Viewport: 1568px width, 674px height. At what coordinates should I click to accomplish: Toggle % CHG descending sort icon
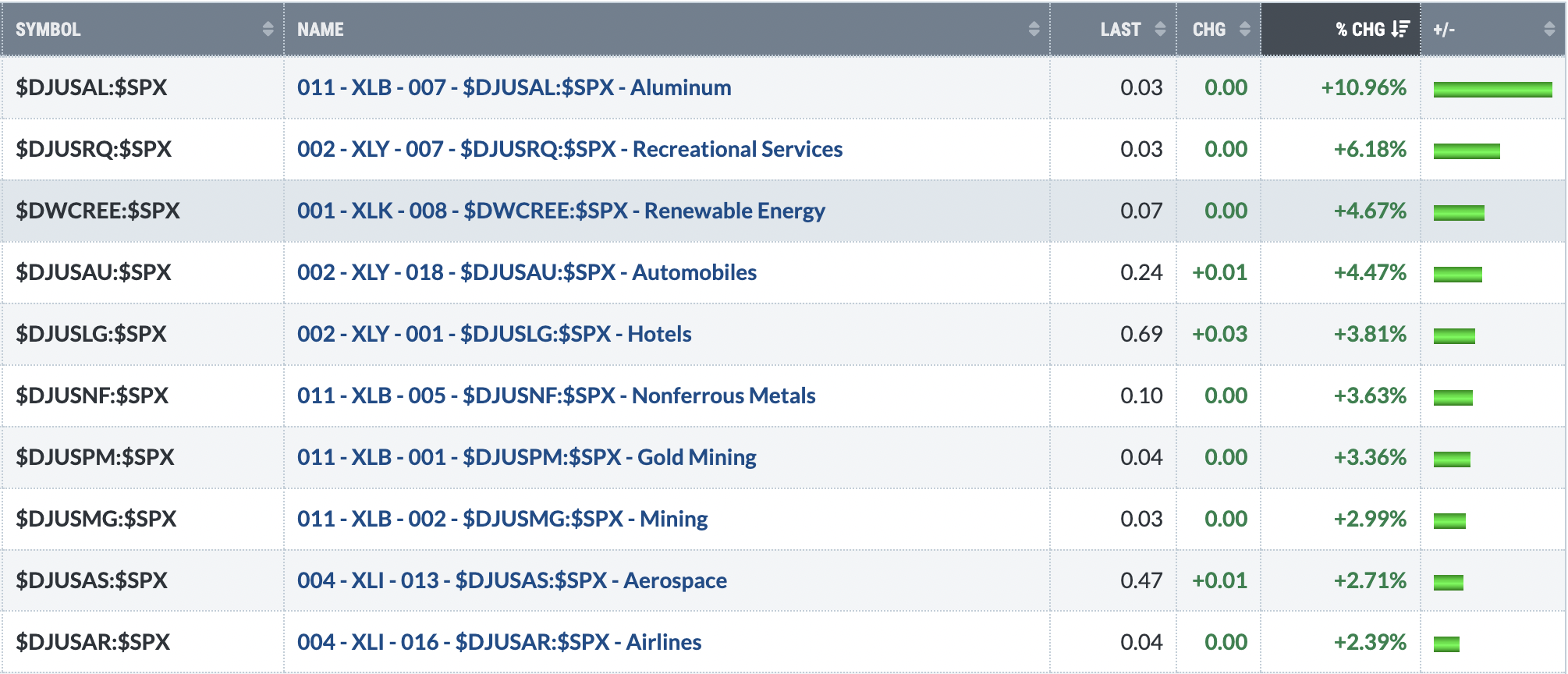(1400, 29)
